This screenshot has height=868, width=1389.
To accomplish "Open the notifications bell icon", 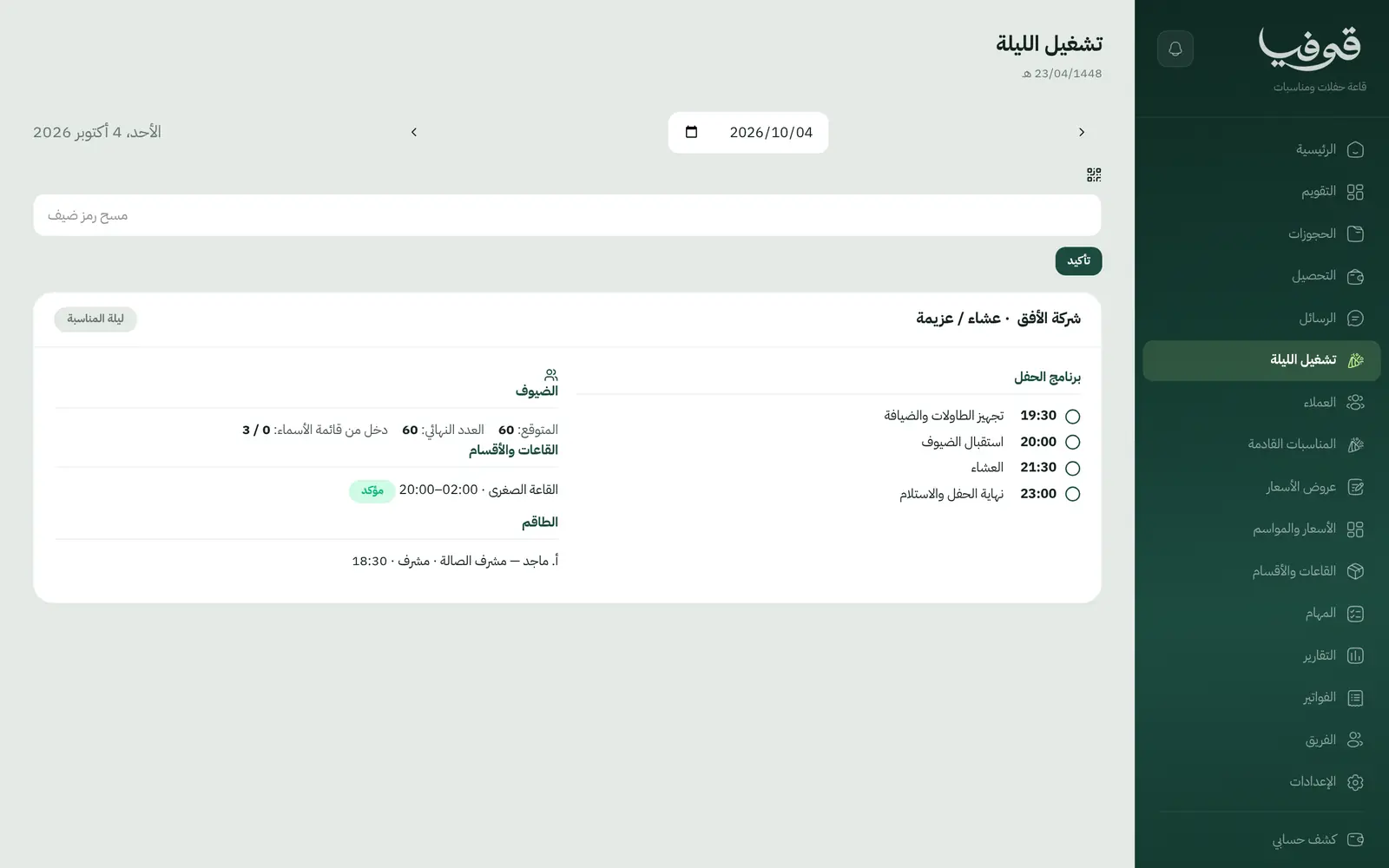I will pos(1175,49).
